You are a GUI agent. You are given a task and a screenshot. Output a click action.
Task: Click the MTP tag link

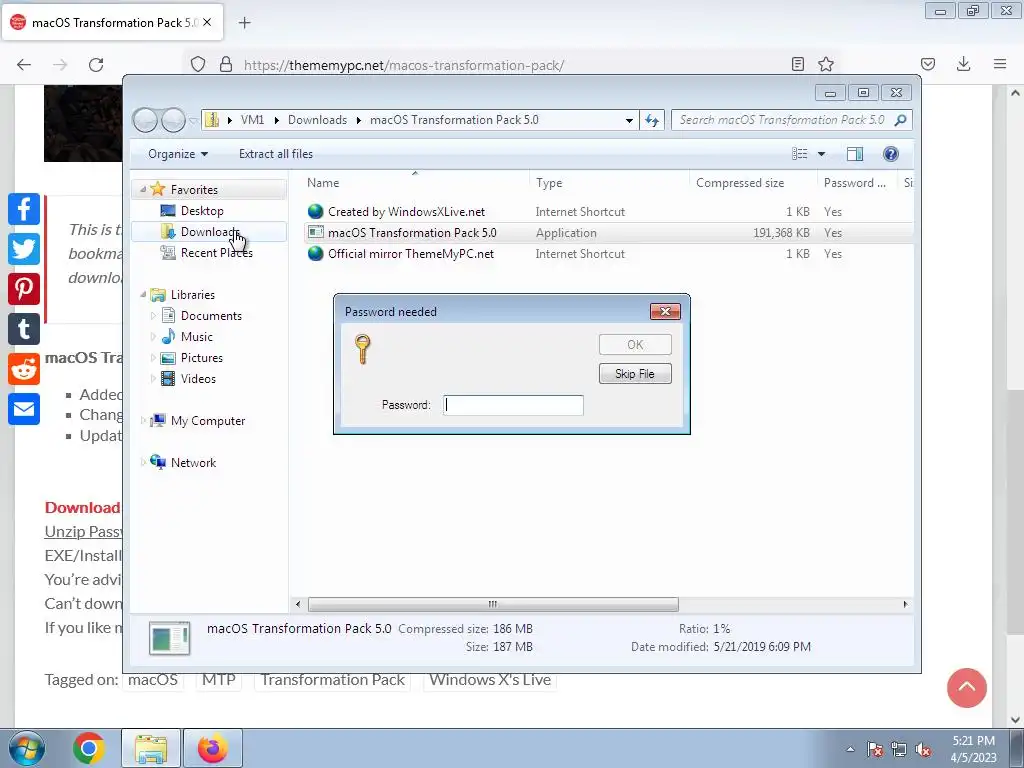(218, 679)
